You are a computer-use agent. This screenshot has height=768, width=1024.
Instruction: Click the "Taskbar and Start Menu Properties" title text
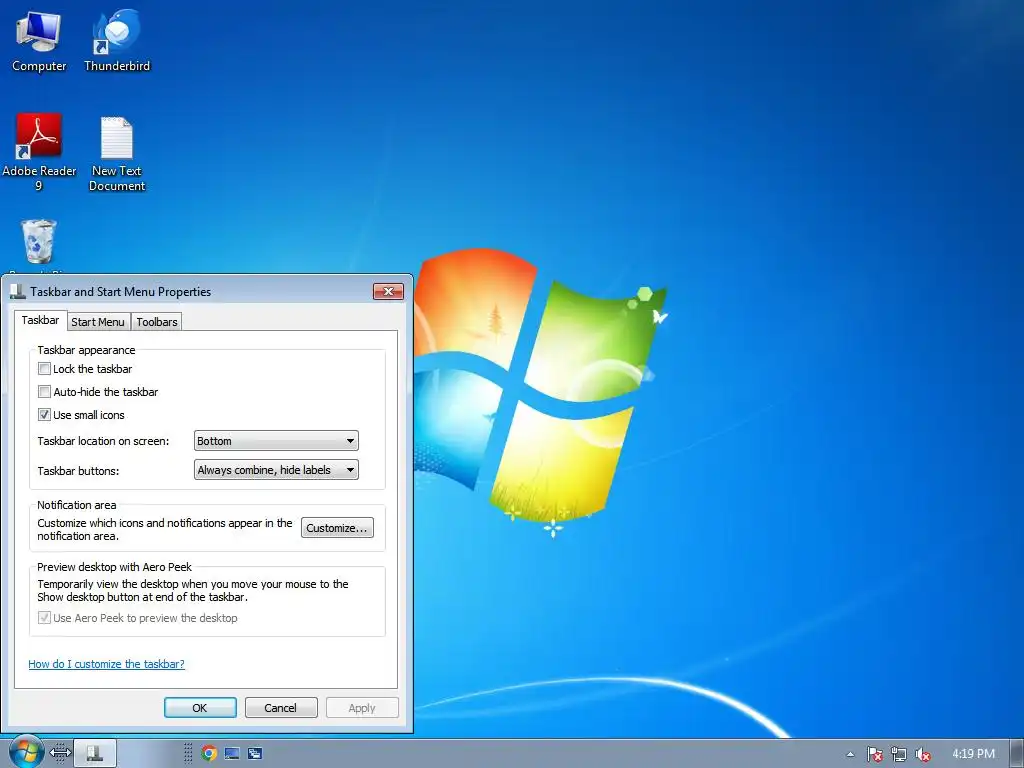coord(121,292)
